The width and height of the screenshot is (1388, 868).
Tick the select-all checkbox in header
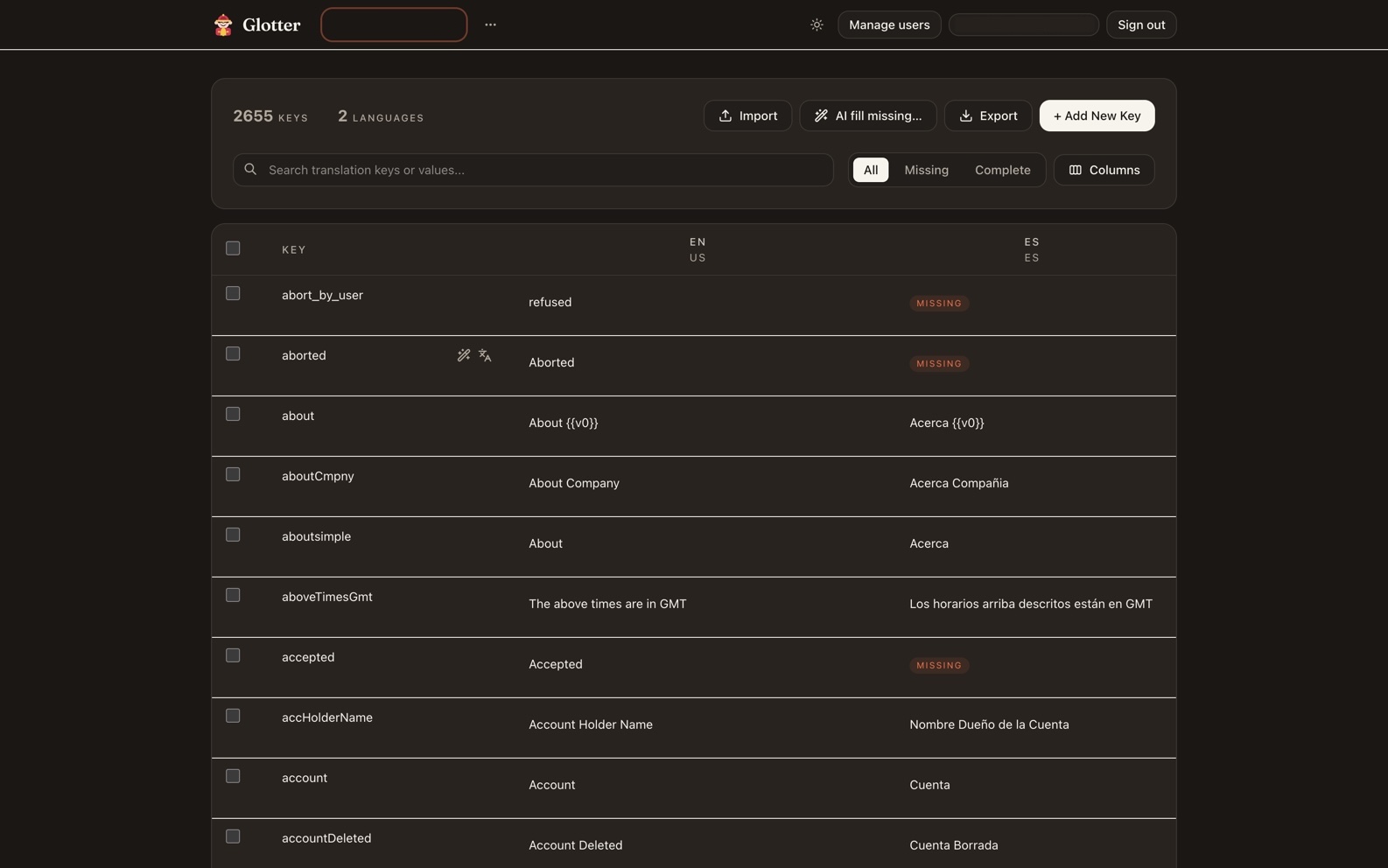click(233, 248)
